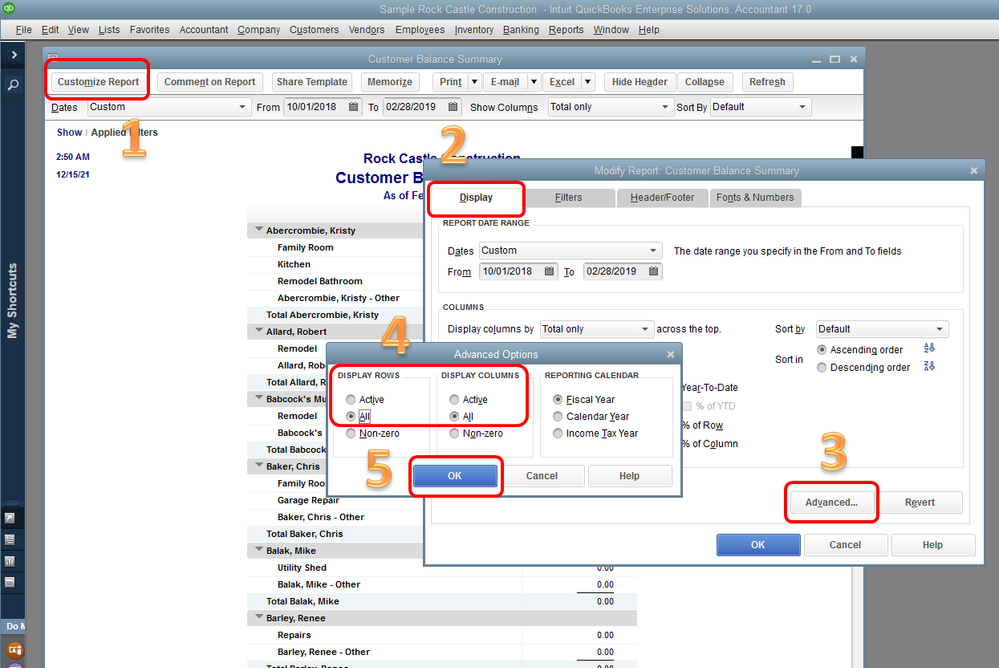This screenshot has height=668, width=999.
Task: Select Active under Display Rows
Action: 351,400
